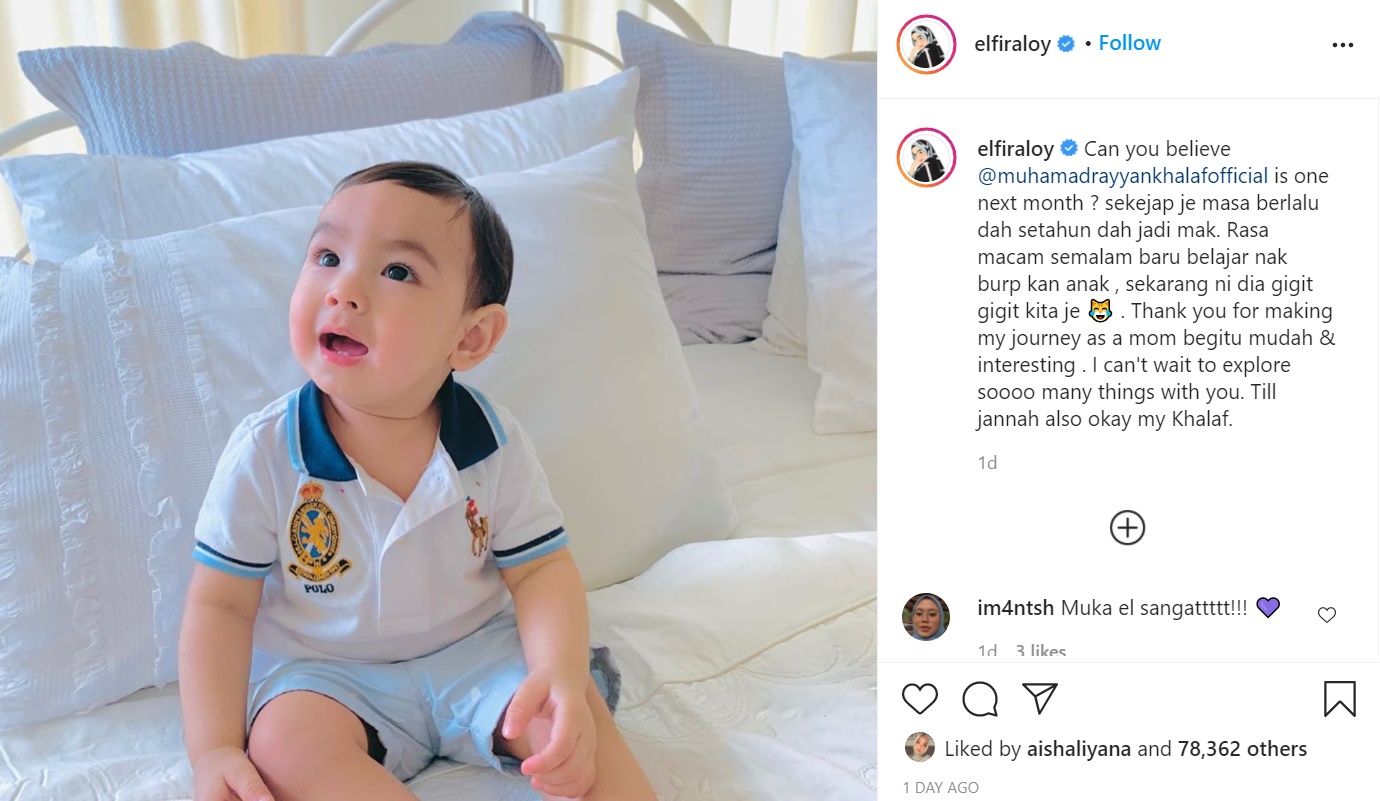This screenshot has height=801, width=1380.
Task: Like the post with the heart icon
Action: coord(920,698)
